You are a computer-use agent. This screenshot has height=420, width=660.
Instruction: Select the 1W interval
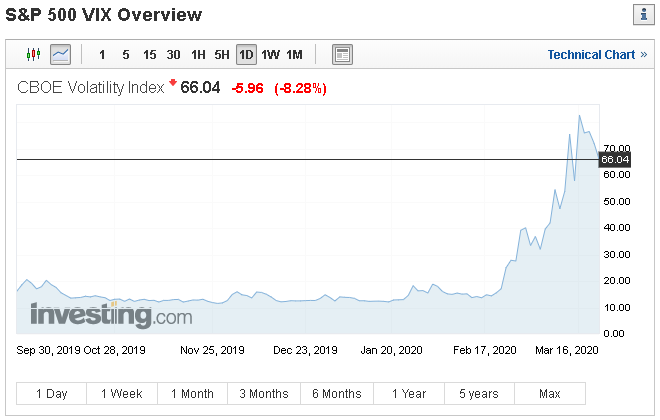pyautogui.click(x=270, y=55)
